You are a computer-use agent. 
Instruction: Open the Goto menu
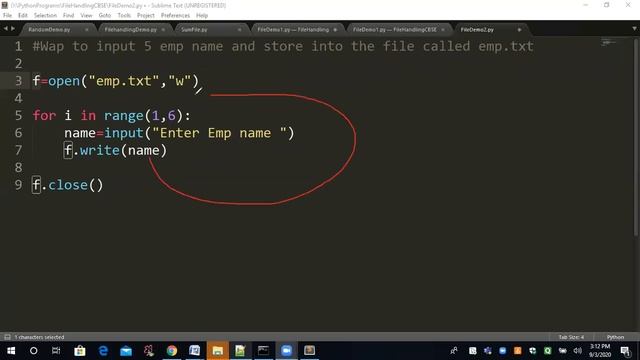tap(104, 16)
